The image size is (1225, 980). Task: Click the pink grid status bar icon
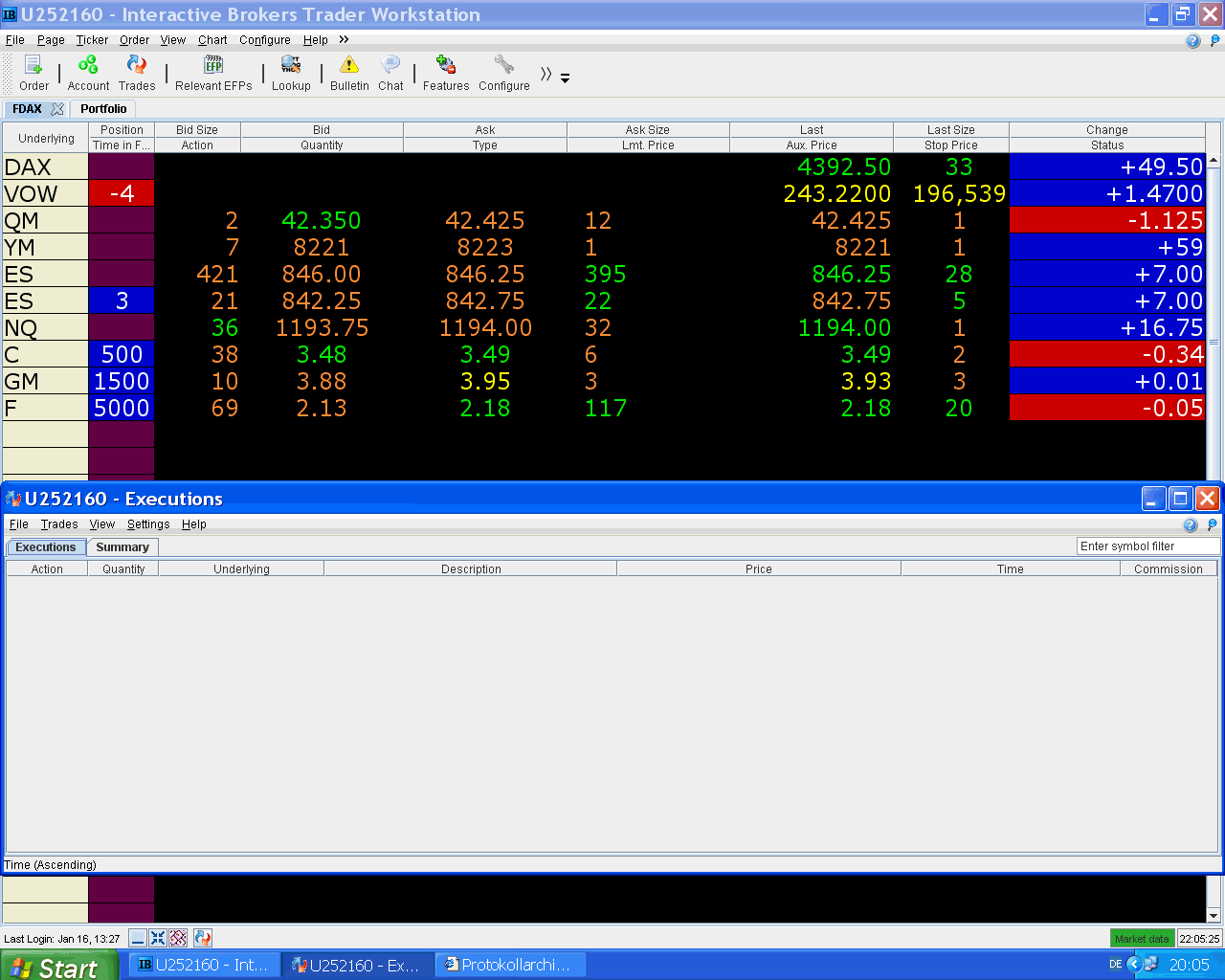pyautogui.click(x=178, y=938)
